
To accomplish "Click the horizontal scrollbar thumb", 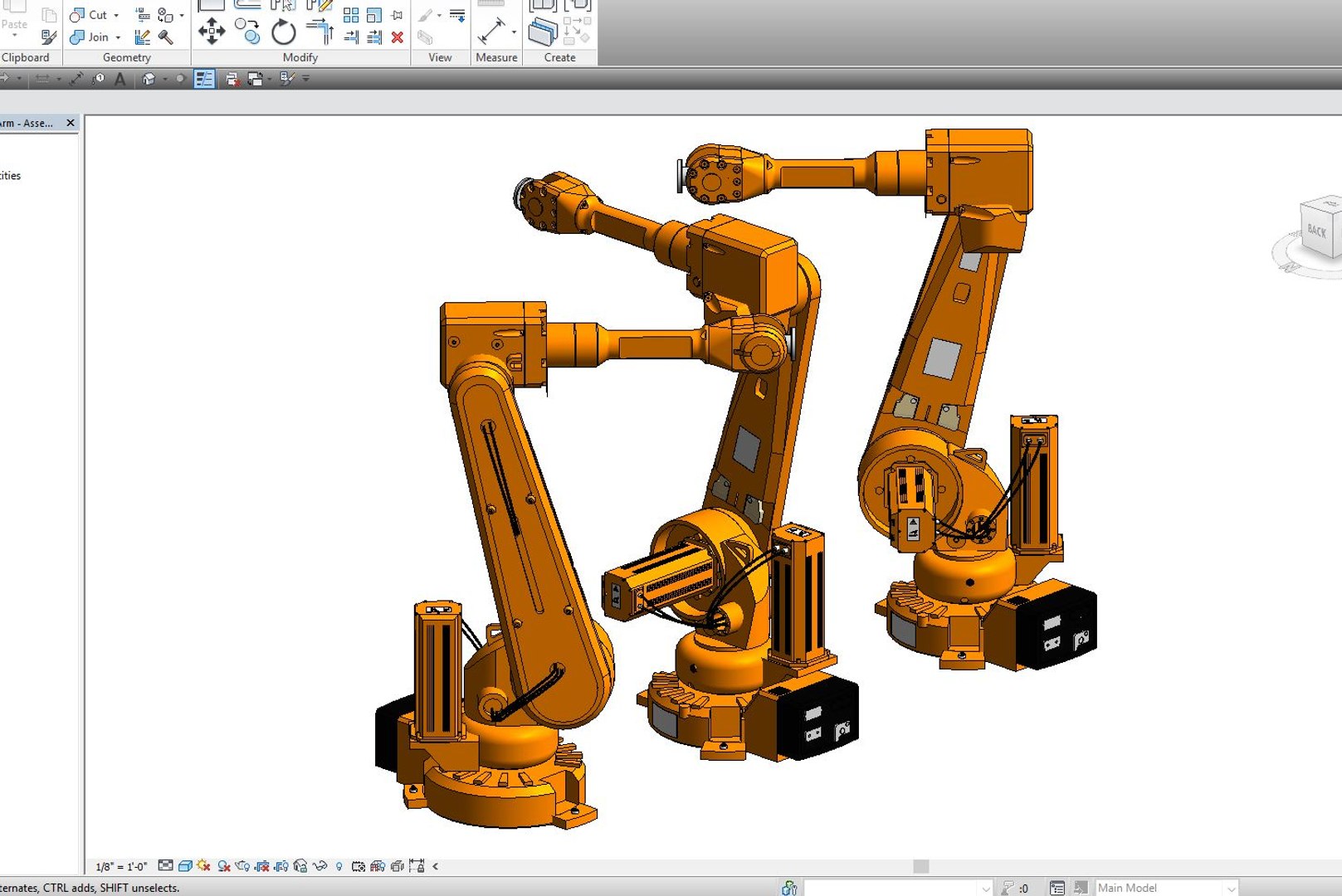I will pyautogui.click(x=921, y=866).
